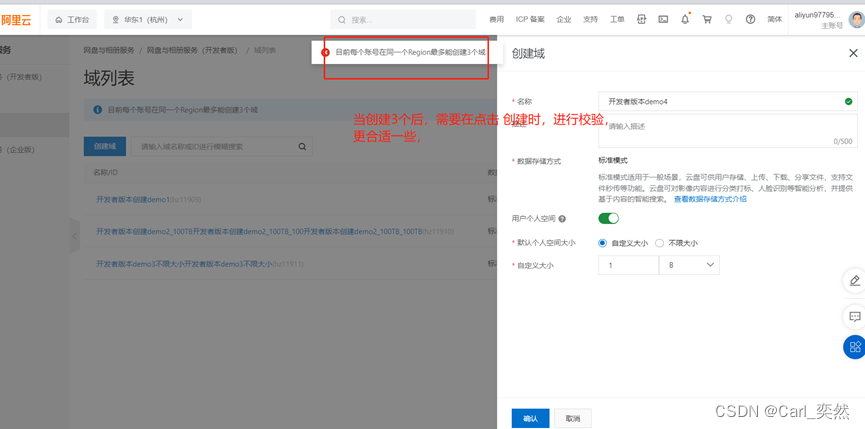
Task: Click the blue info icon in the notice banner
Action: [98, 110]
